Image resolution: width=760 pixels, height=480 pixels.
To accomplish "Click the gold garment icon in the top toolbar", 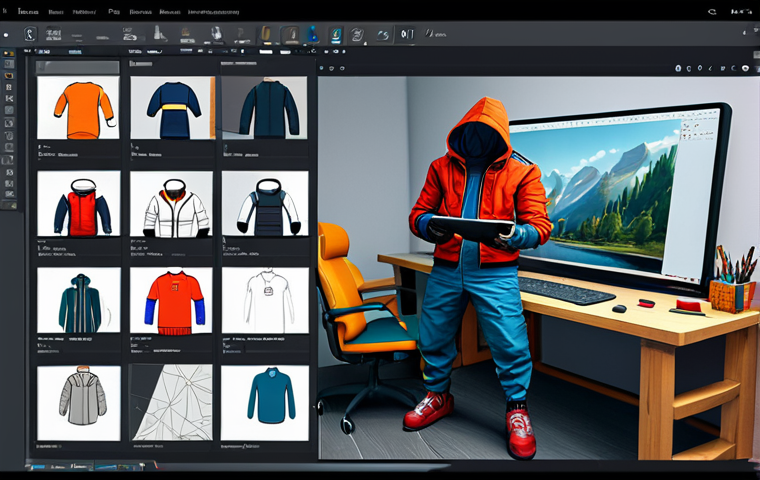I will coord(267,35).
